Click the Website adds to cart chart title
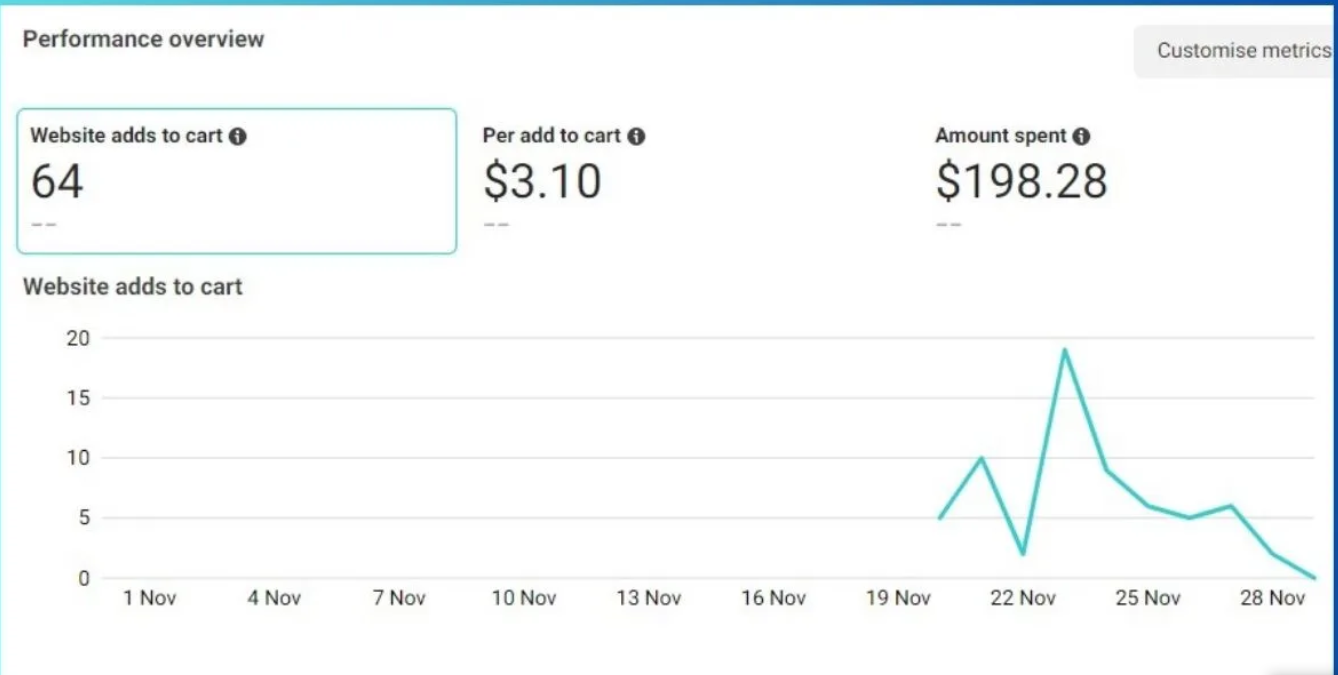The image size is (1338, 675). coord(133,287)
